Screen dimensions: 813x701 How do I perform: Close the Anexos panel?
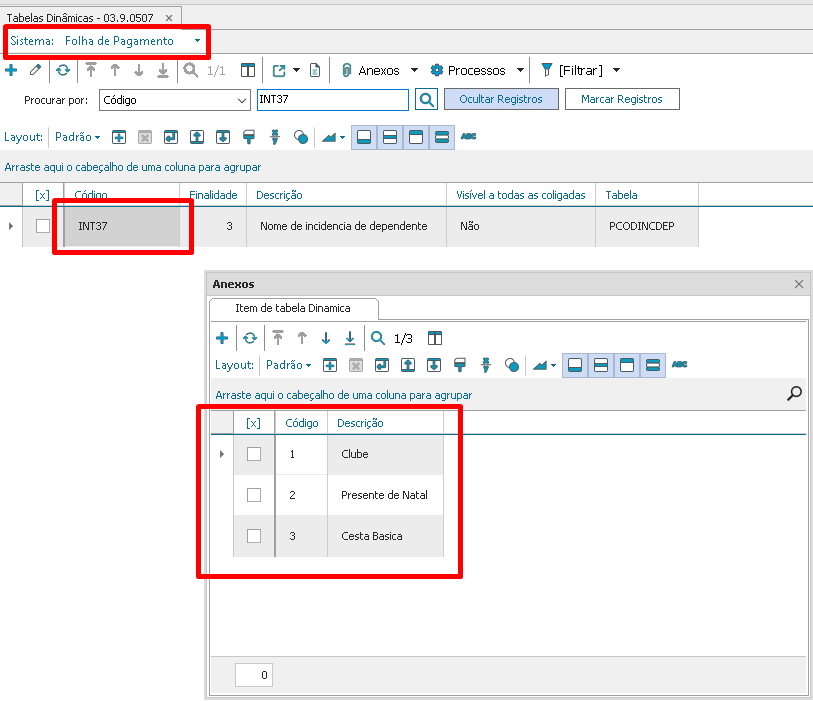pyautogui.click(x=798, y=284)
